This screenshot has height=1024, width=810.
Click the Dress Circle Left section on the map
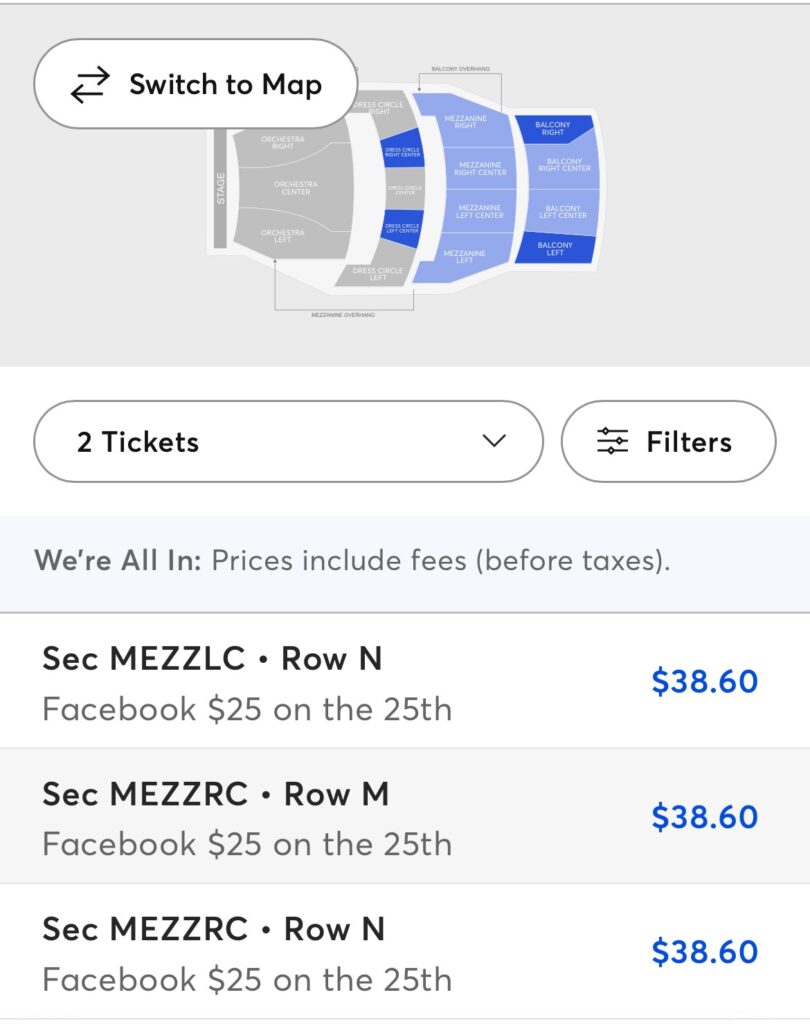[x=378, y=274]
